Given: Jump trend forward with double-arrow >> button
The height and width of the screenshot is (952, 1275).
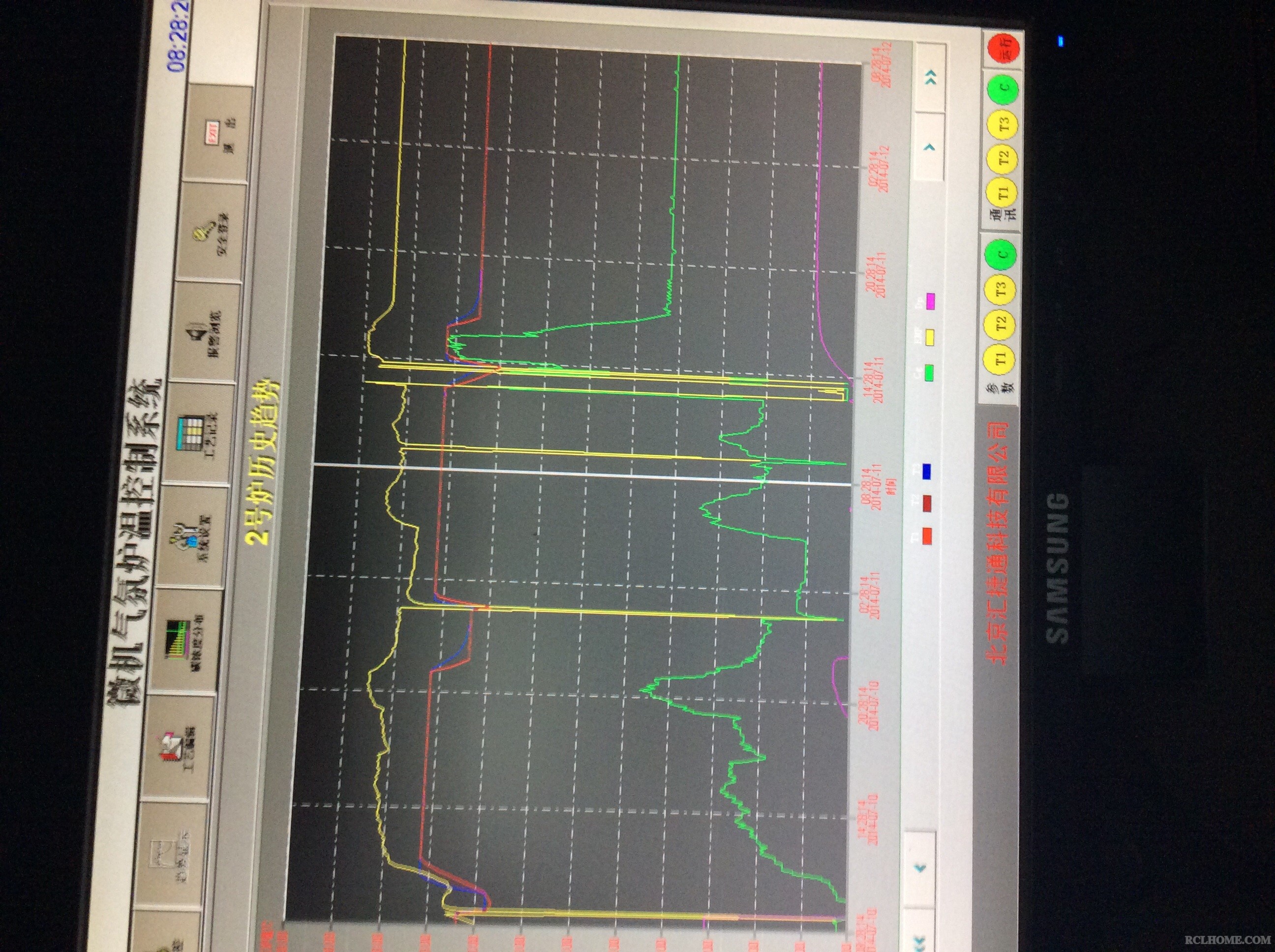Looking at the screenshot, I should [930, 78].
